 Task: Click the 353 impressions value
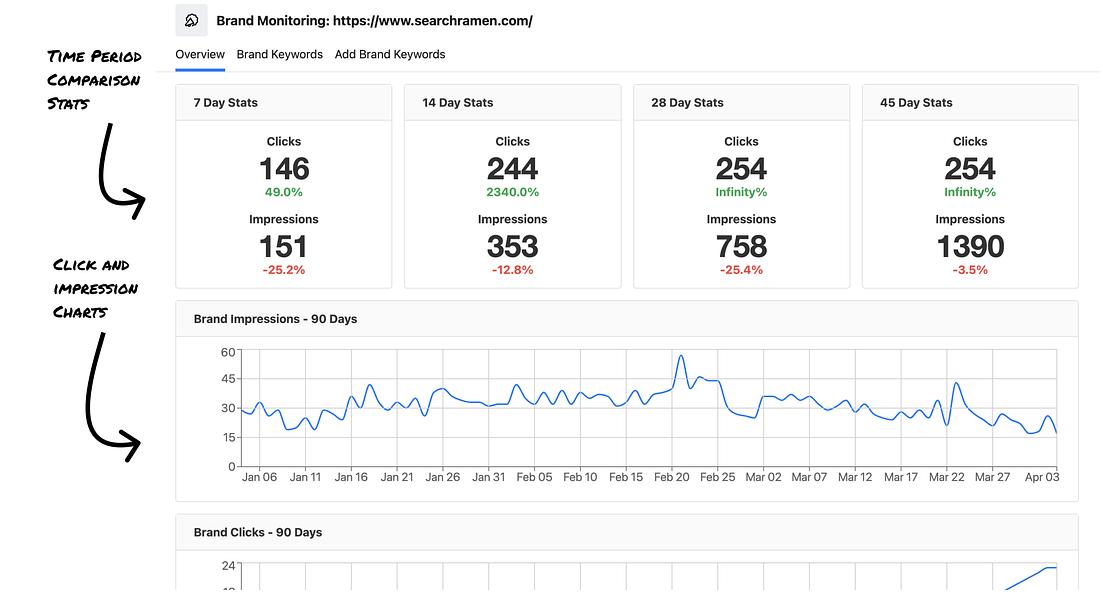pos(512,247)
